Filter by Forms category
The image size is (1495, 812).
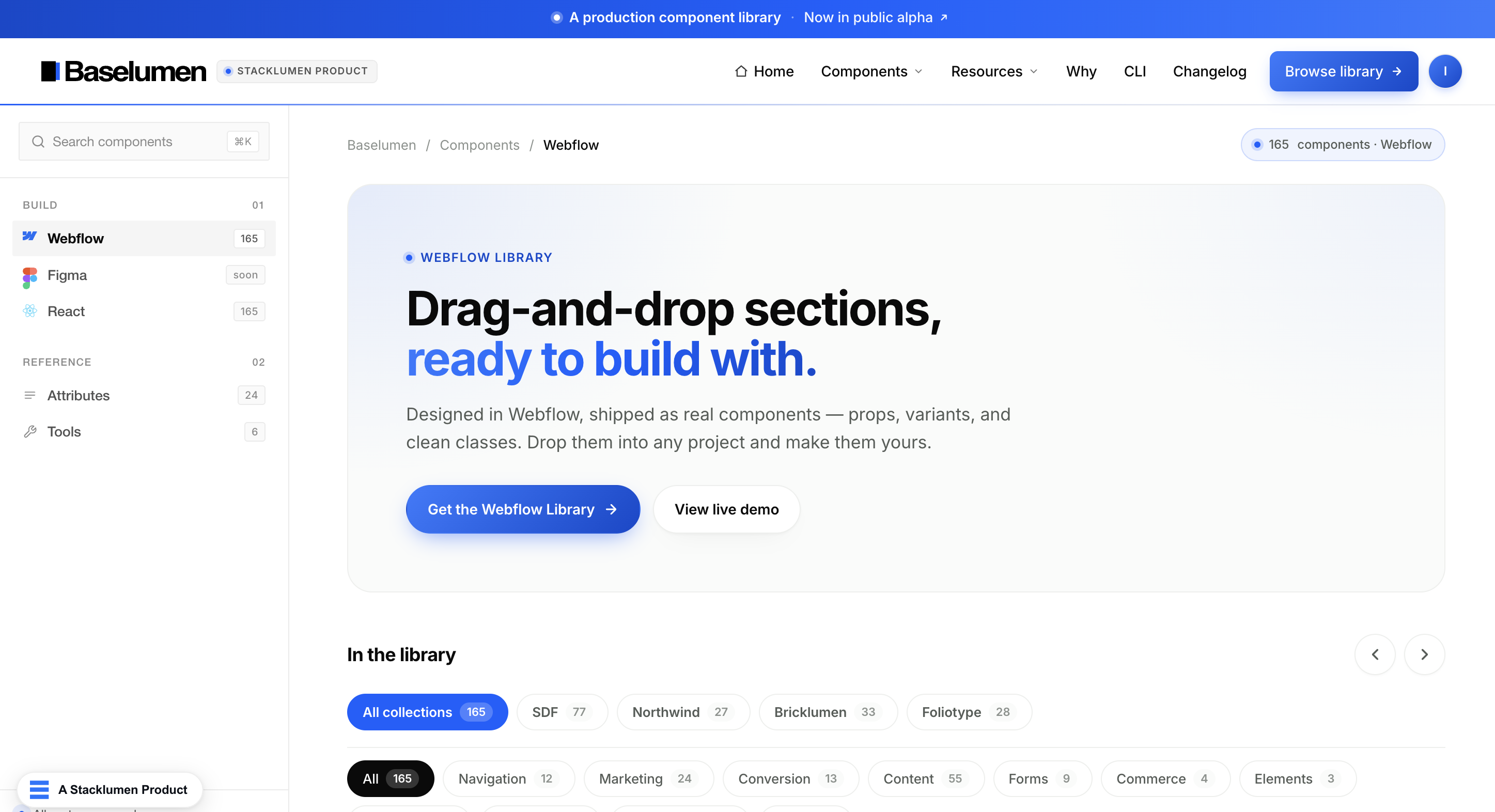[x=1042, y=778]
